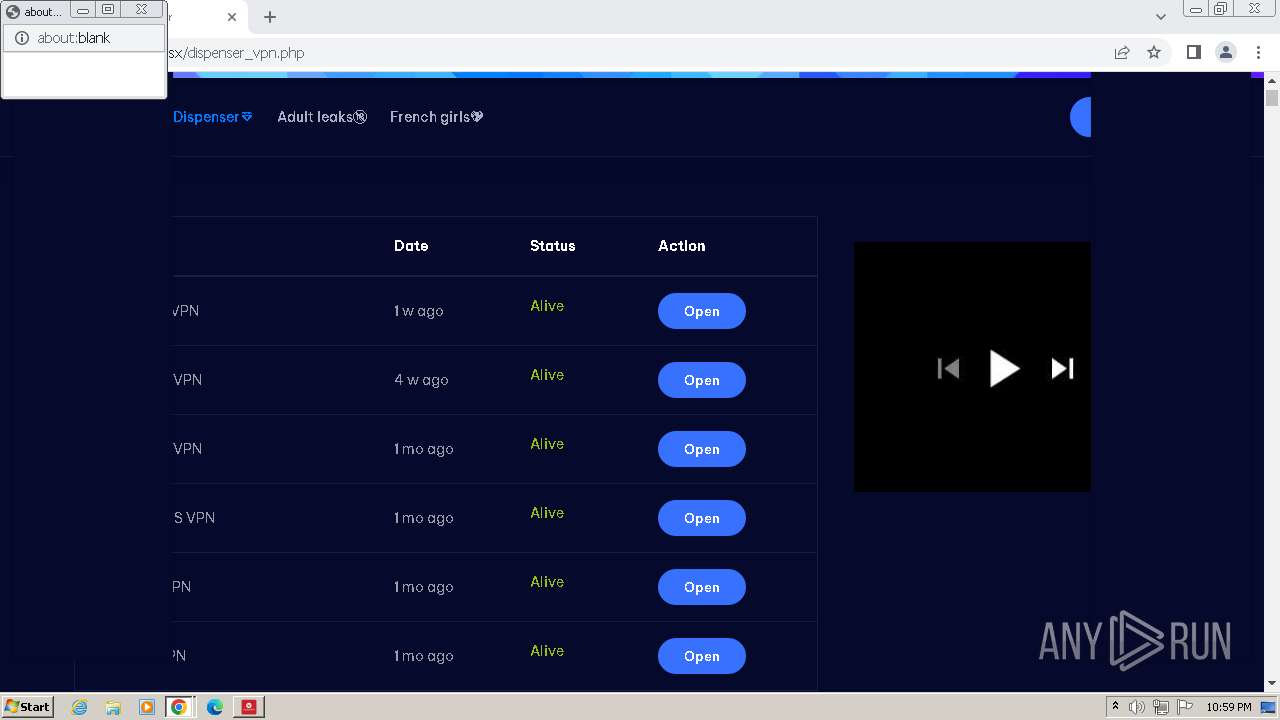The width and height of the screenshot is (1280, 720).
Task: Click the 'S VPN' row name
Action: pyautogui.click(x=194, y=518)
